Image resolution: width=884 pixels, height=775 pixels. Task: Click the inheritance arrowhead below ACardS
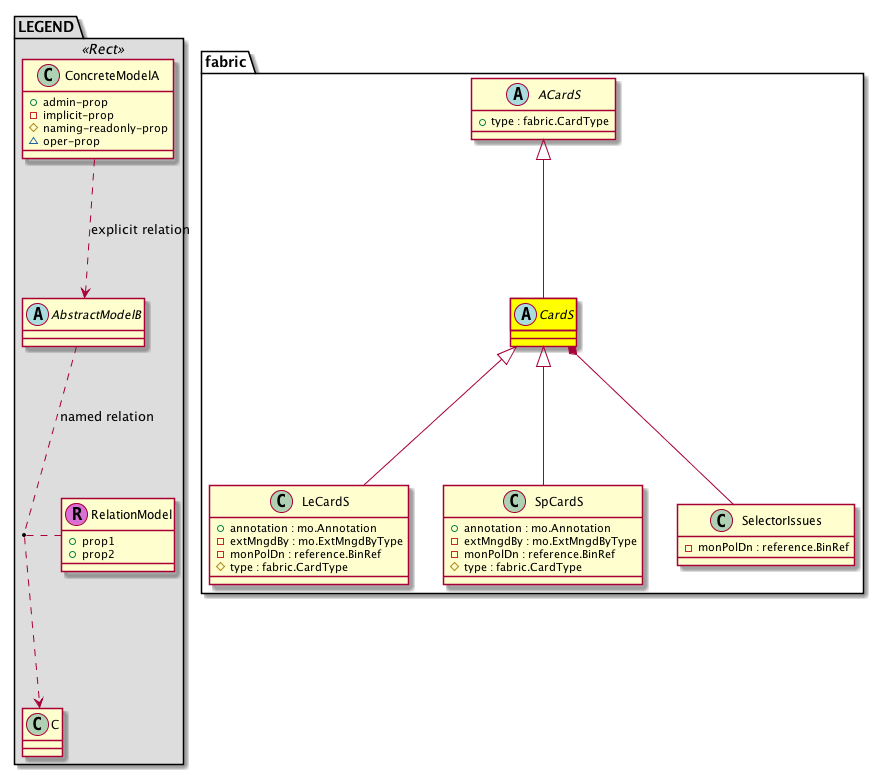[x=544, y=152]
